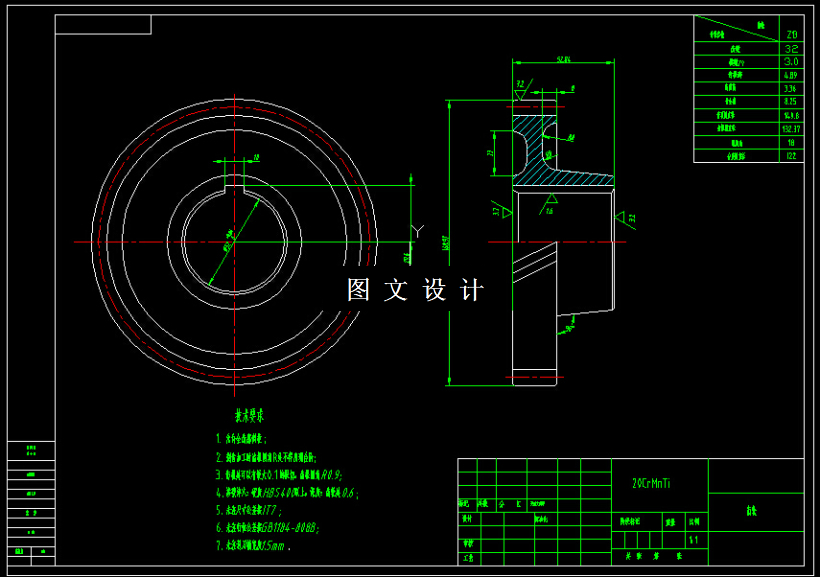820x577 pixels.
Task: Select the 149.6 value in the gear table
Action: (x=790, y=115)
